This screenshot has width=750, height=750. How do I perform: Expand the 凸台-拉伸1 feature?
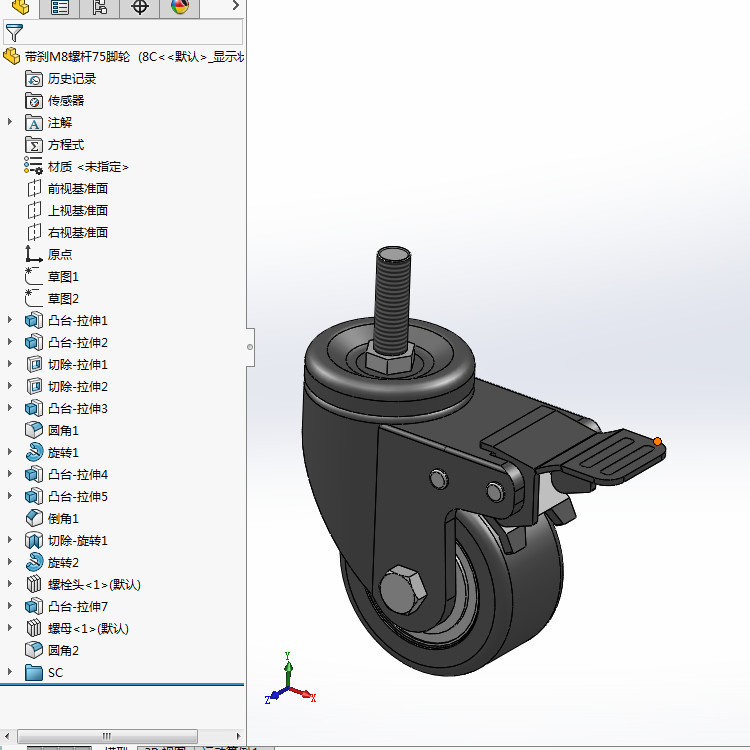(x=10, y=320)
